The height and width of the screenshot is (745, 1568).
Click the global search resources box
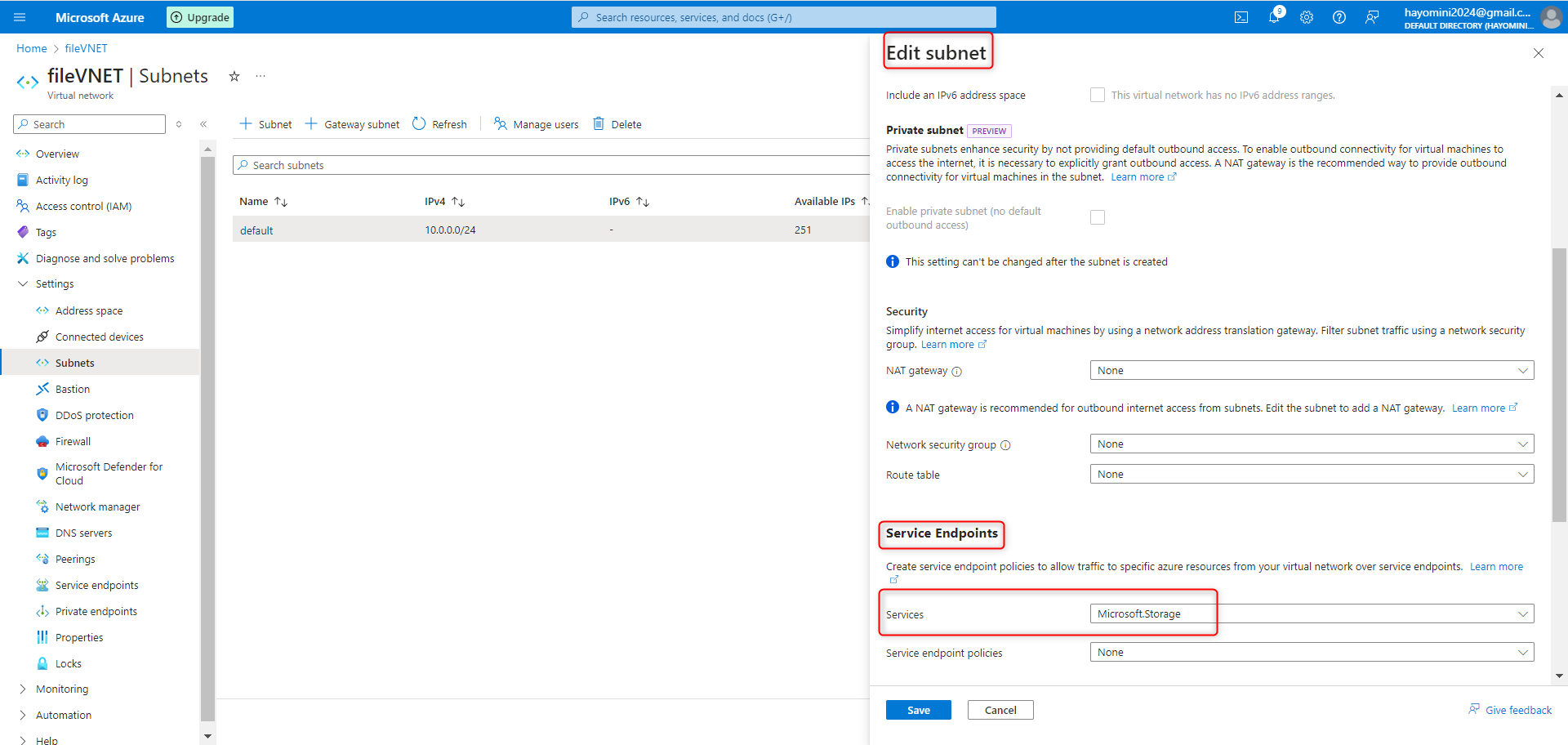coord(784,17)
